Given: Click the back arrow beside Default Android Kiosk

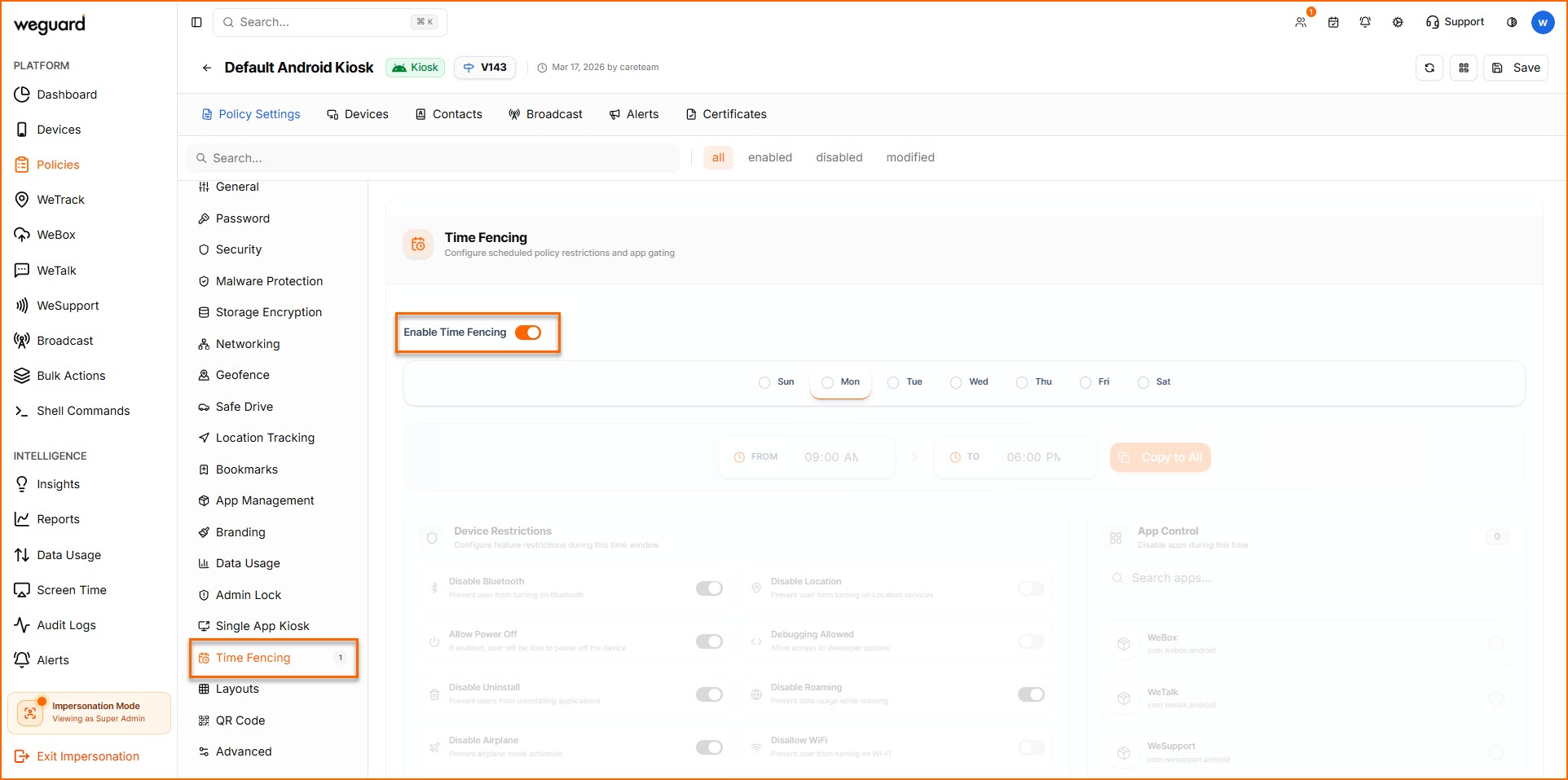Looking at the screenshot, I should pyautogui.click(x=207, y=68).
